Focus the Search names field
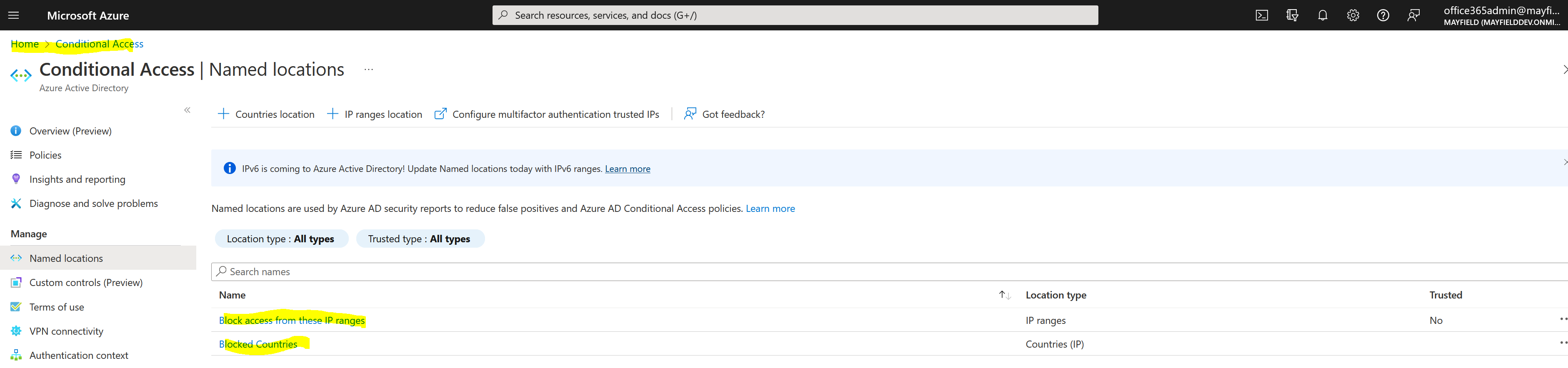 point(889,271)
